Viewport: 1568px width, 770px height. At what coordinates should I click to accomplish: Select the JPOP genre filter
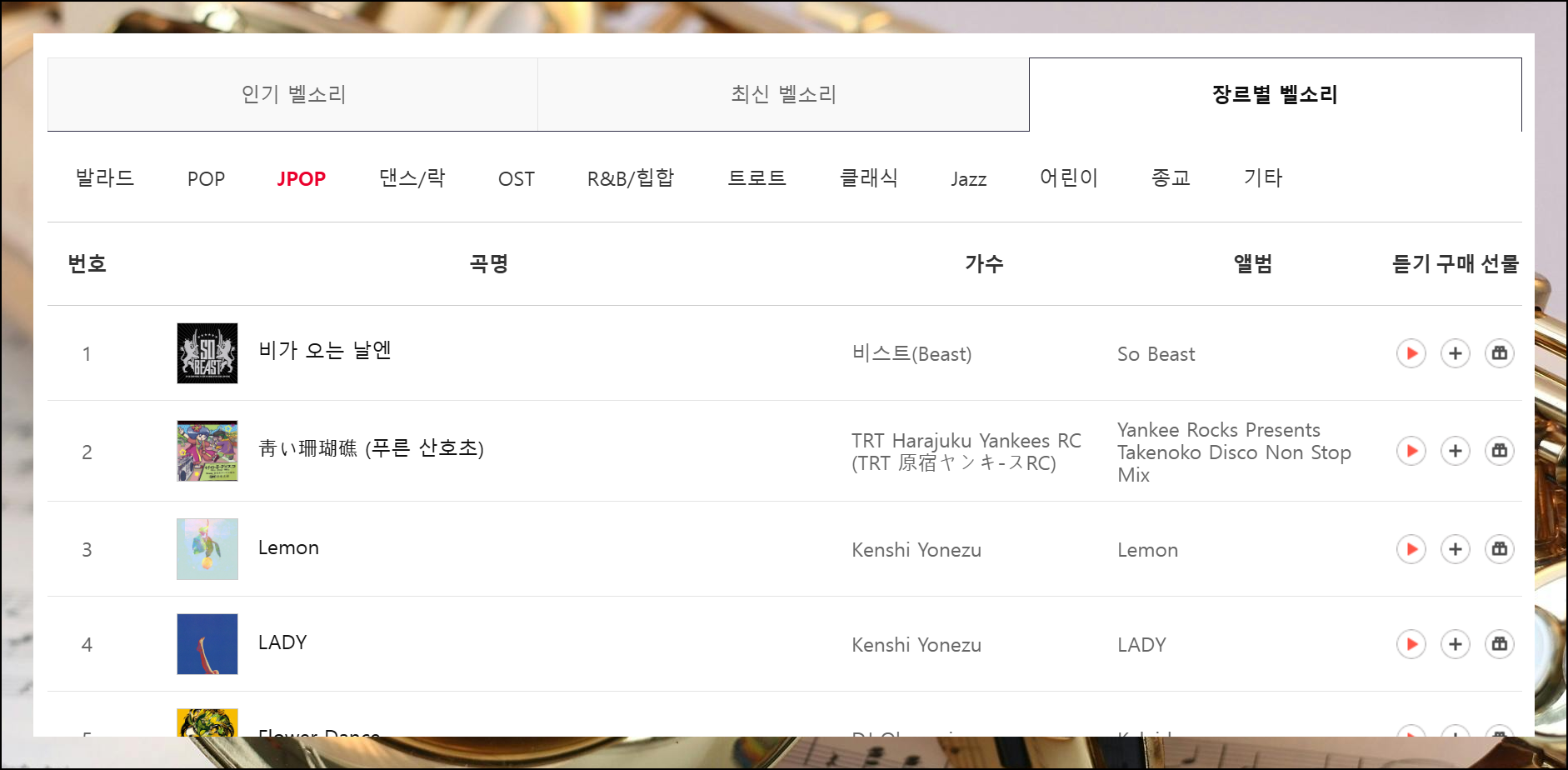click(x=302, y=179)
